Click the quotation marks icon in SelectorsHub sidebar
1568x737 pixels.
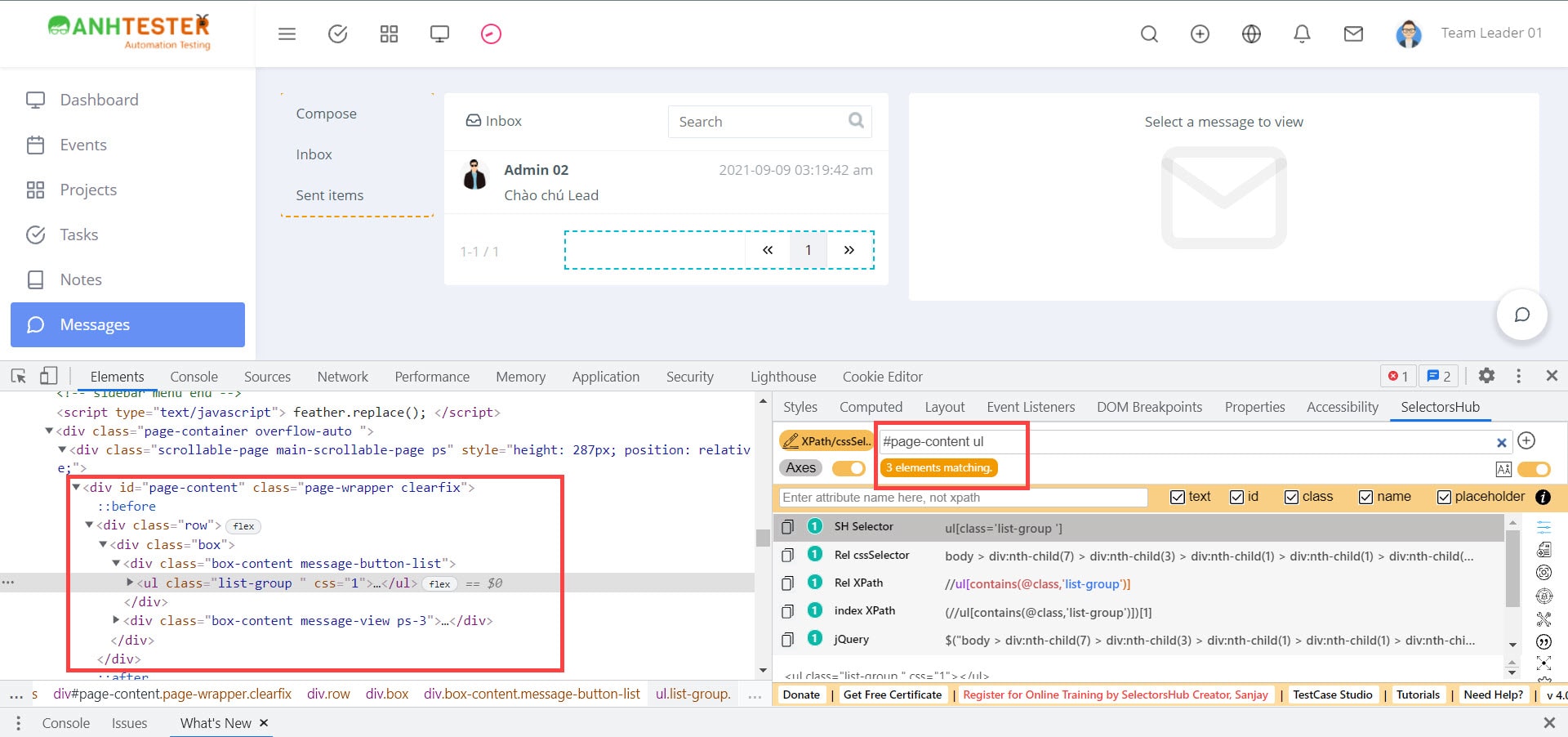click(x=1543, y=642)
